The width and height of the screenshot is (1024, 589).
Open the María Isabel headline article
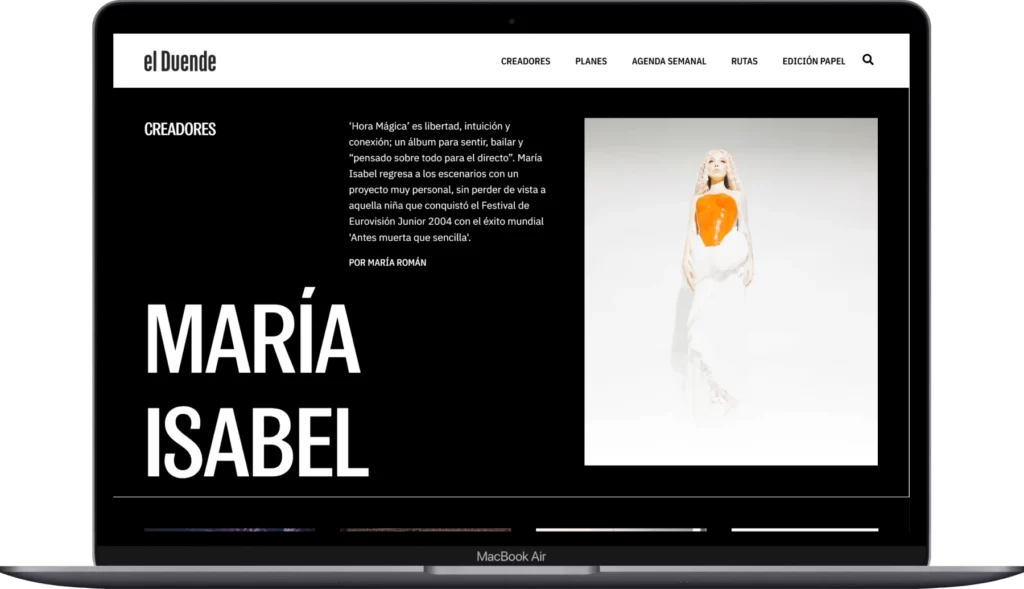tap(256, 390)
